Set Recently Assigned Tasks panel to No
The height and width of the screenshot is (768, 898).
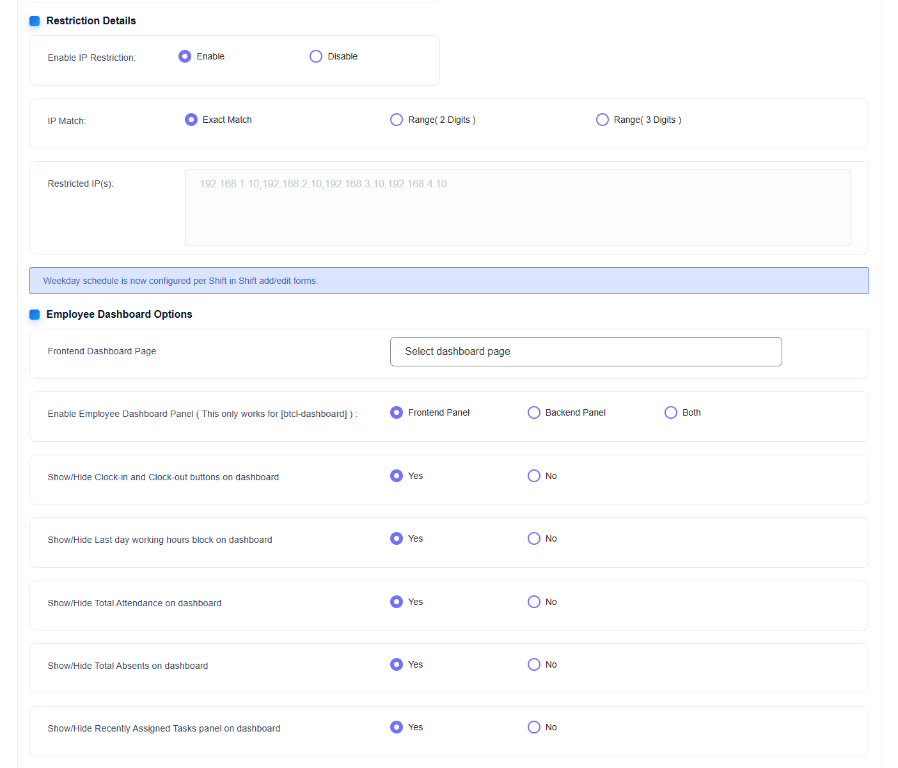point(534,727)
